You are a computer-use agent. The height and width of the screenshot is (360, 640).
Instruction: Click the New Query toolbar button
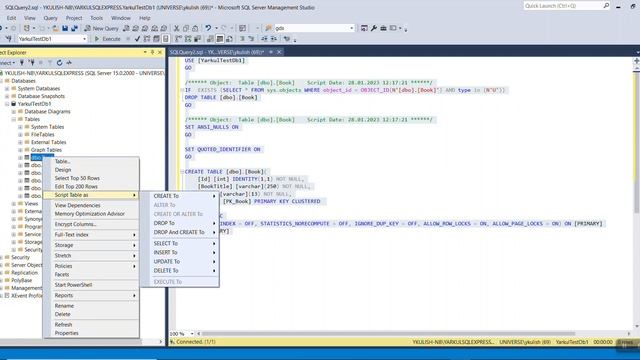click(101, 28)
